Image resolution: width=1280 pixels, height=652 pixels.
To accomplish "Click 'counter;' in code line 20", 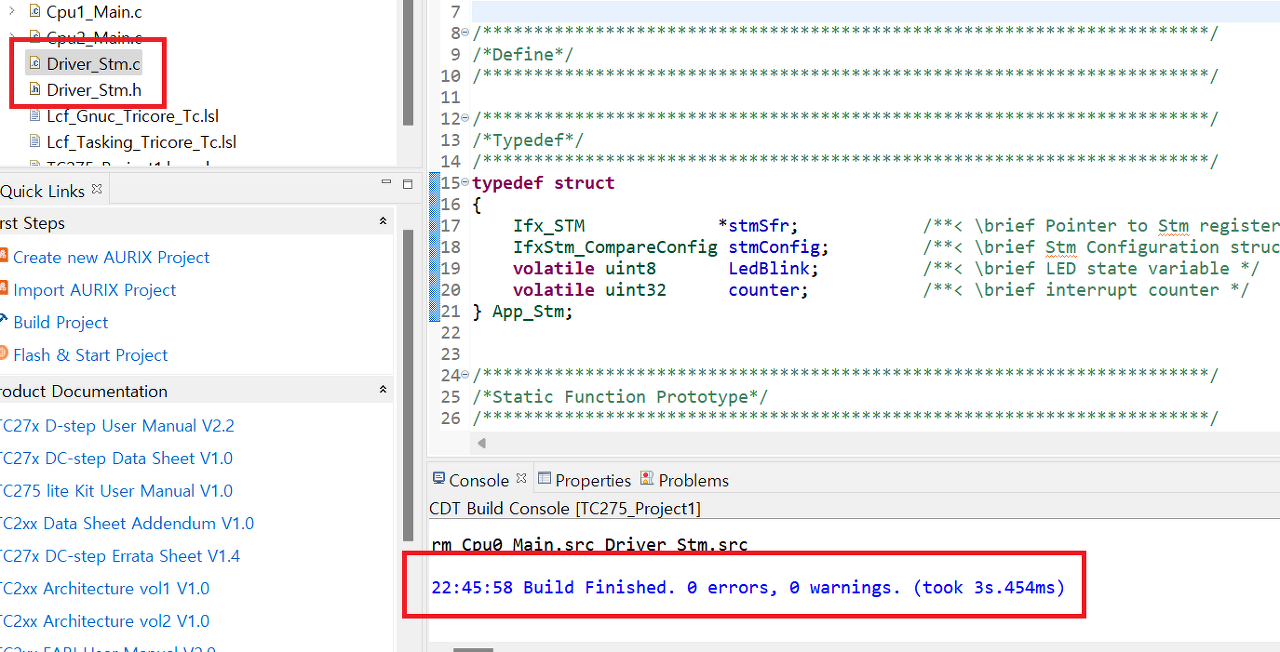I will point(768,290).
